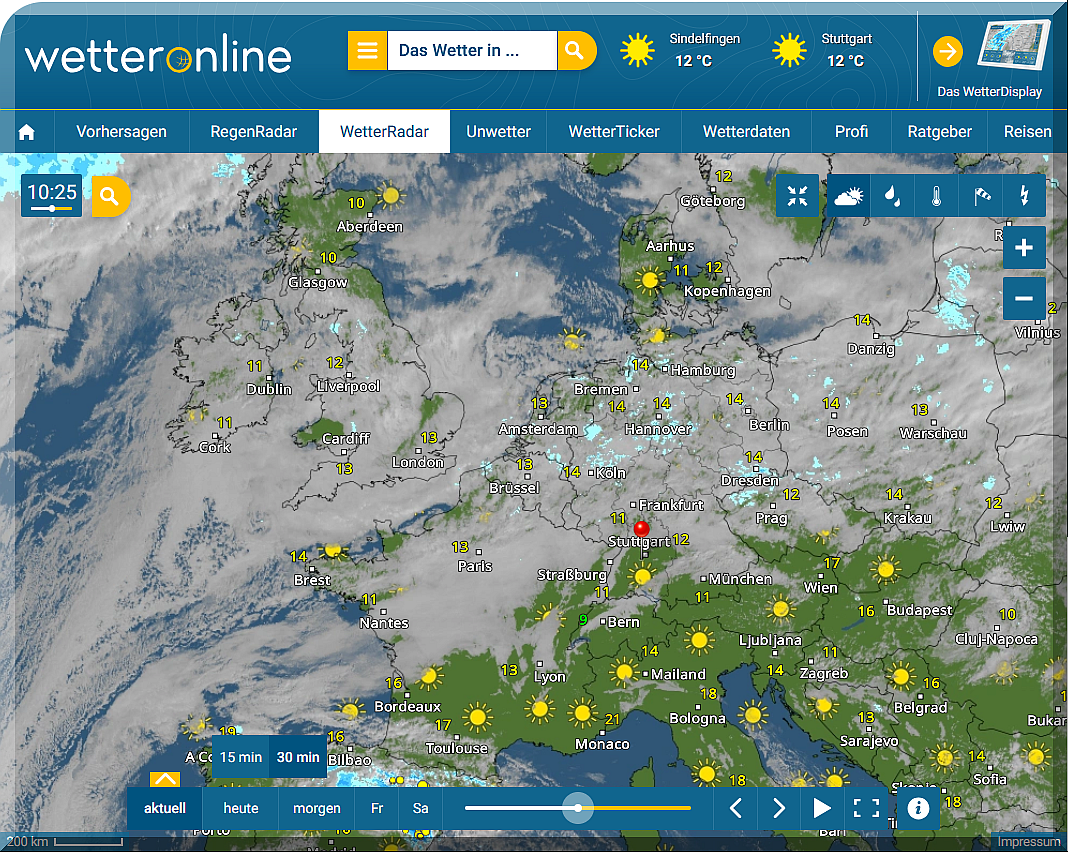Click the yellow search magnifier button in header

click(x=576, y=51)
